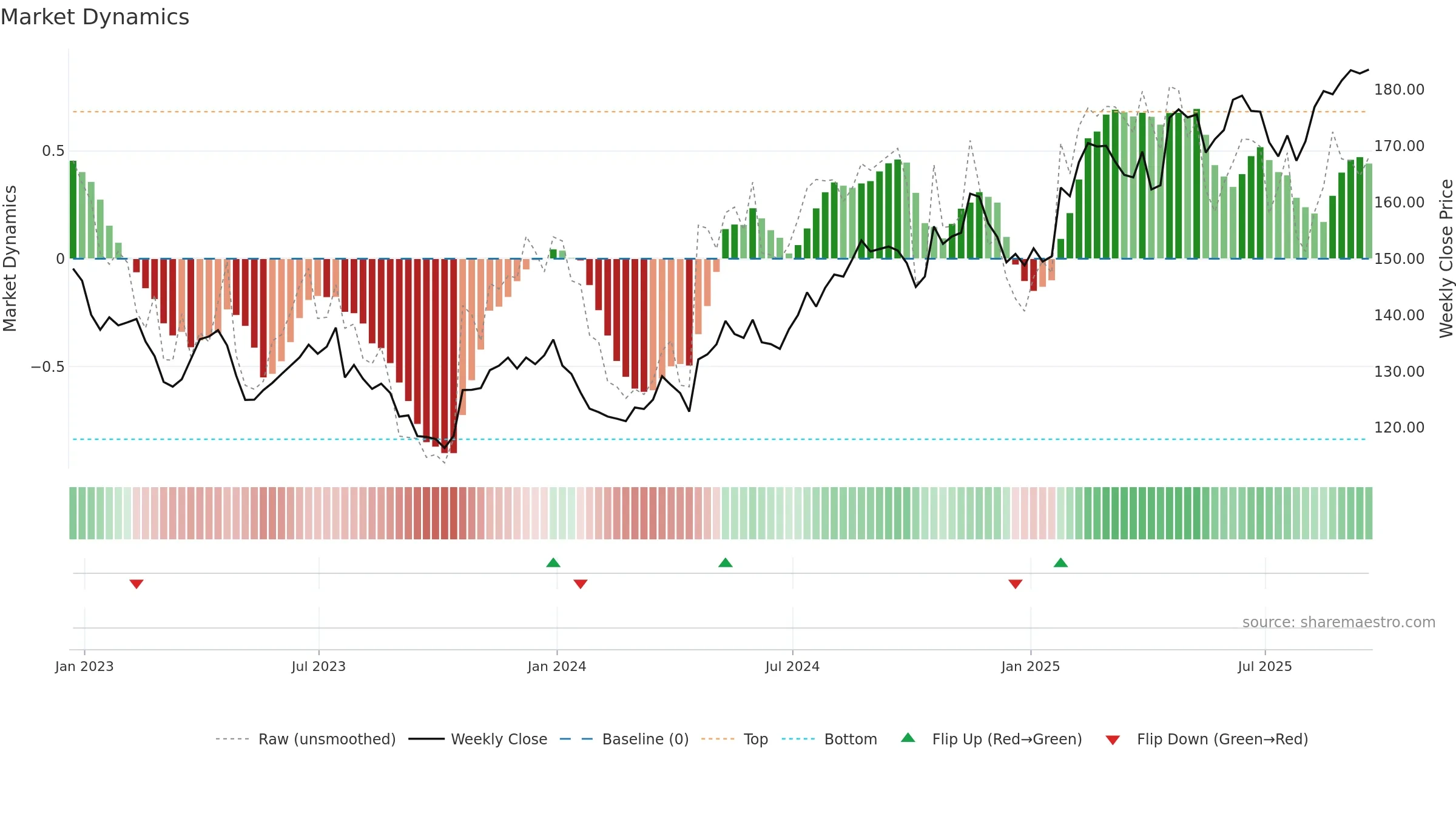
Task: Click the deepest red bar near the Bottom line
Action: click(453, 356)
